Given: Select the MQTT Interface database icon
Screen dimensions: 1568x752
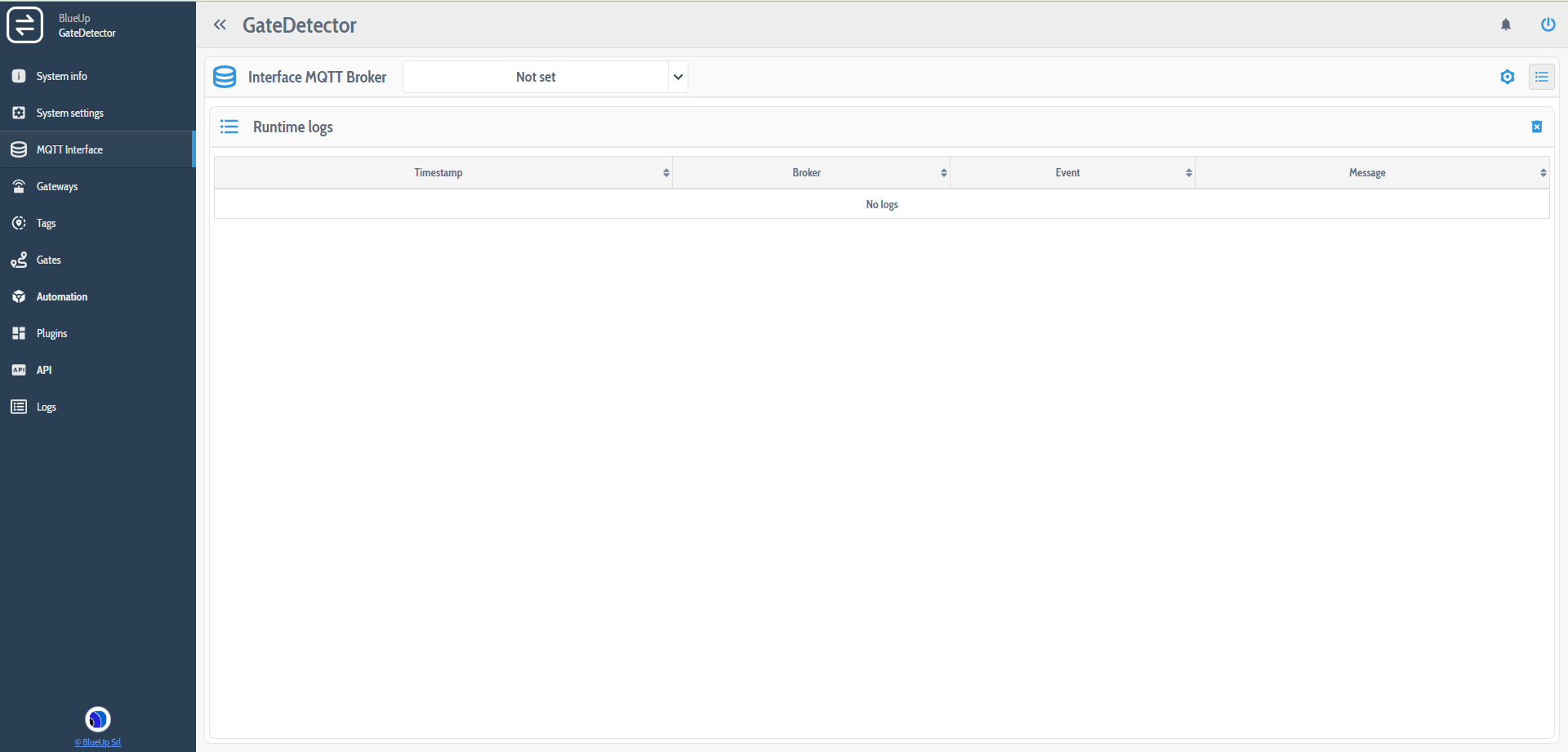Looking at the screenshot, I should point(18,149).
